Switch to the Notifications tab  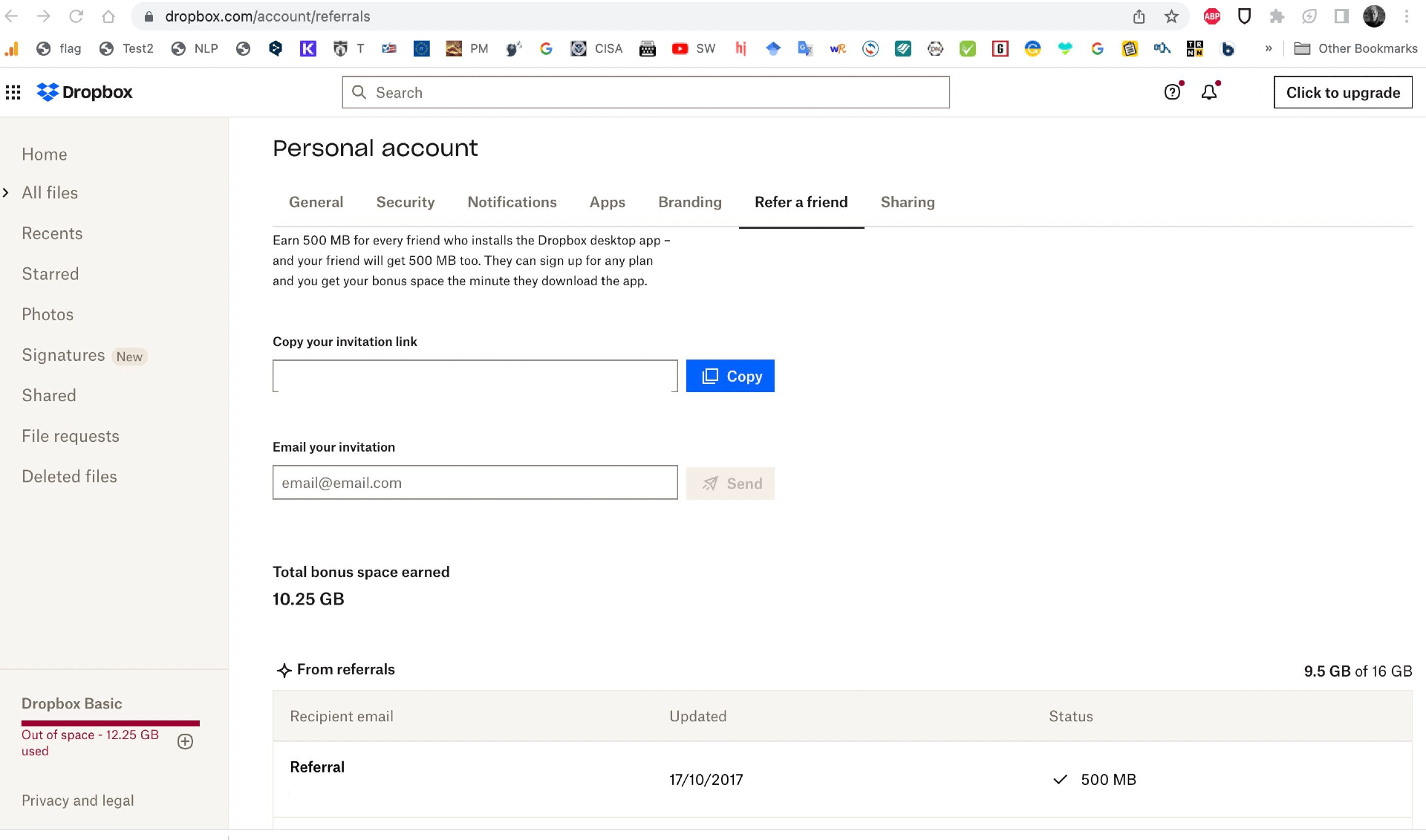512,202
